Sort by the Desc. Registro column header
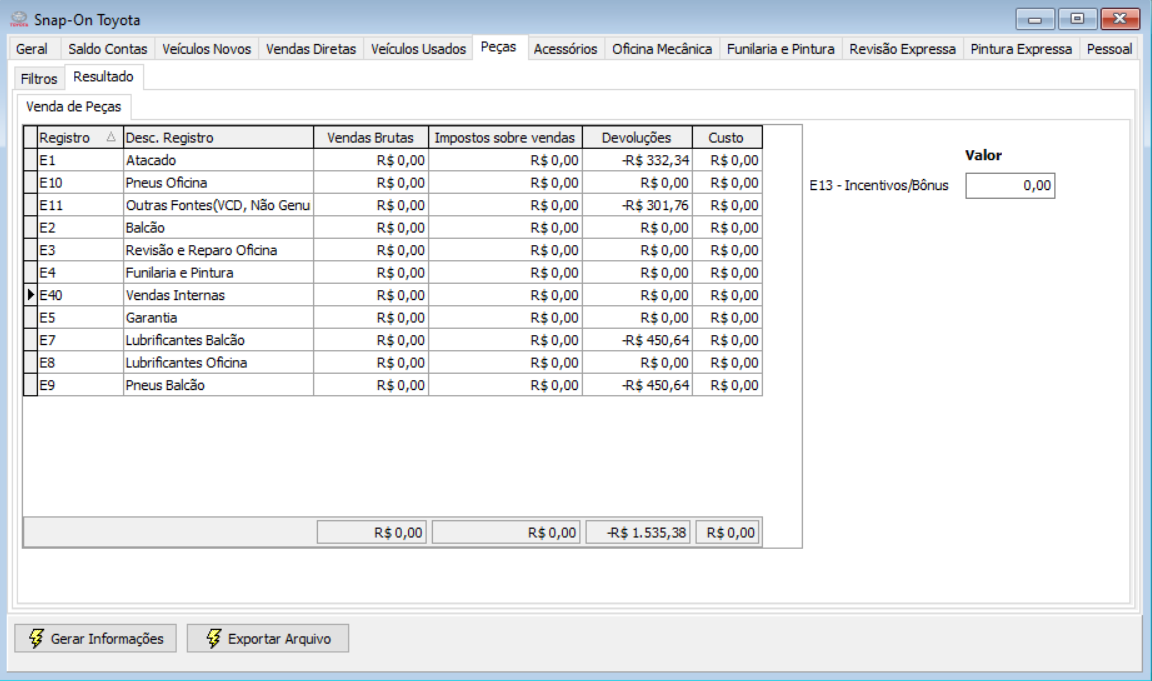 [x=218, y=137]
